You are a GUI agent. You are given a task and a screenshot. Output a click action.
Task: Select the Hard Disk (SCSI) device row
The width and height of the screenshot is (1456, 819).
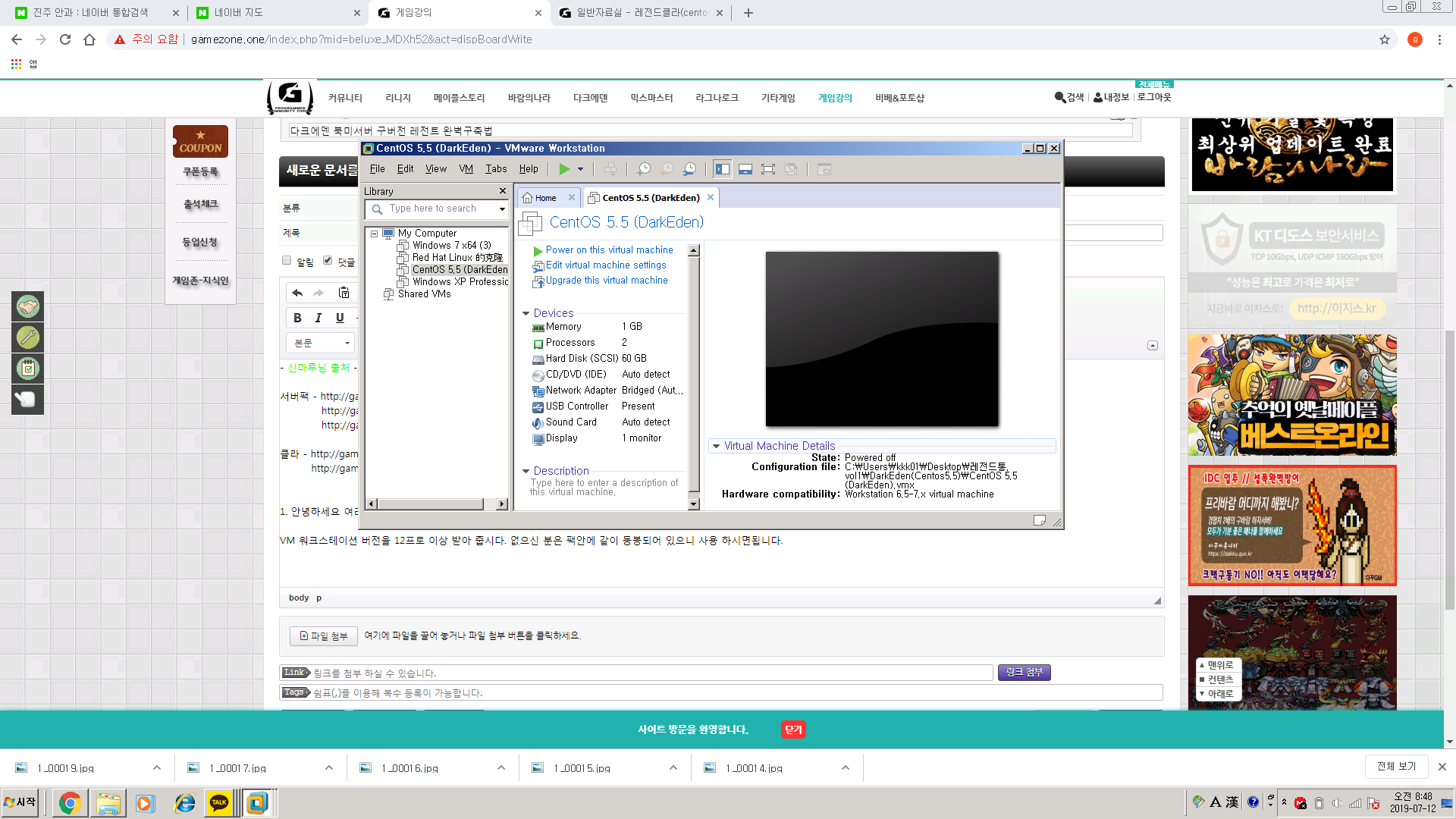(x=607, y=359)
